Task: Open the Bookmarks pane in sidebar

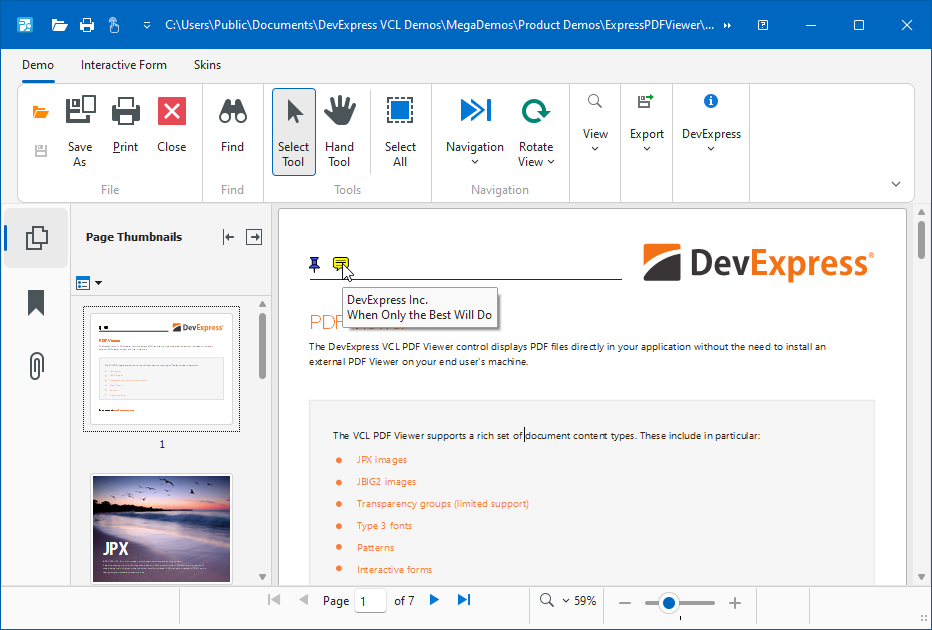Action: [36, 303]
